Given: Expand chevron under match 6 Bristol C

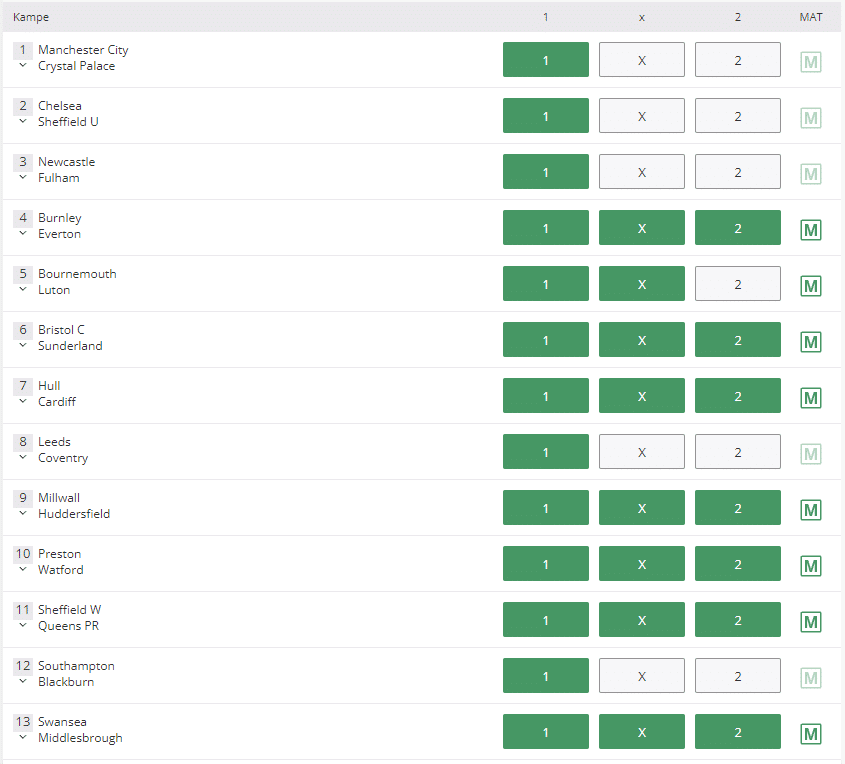Looking at the screenshot, I should 23,345.
